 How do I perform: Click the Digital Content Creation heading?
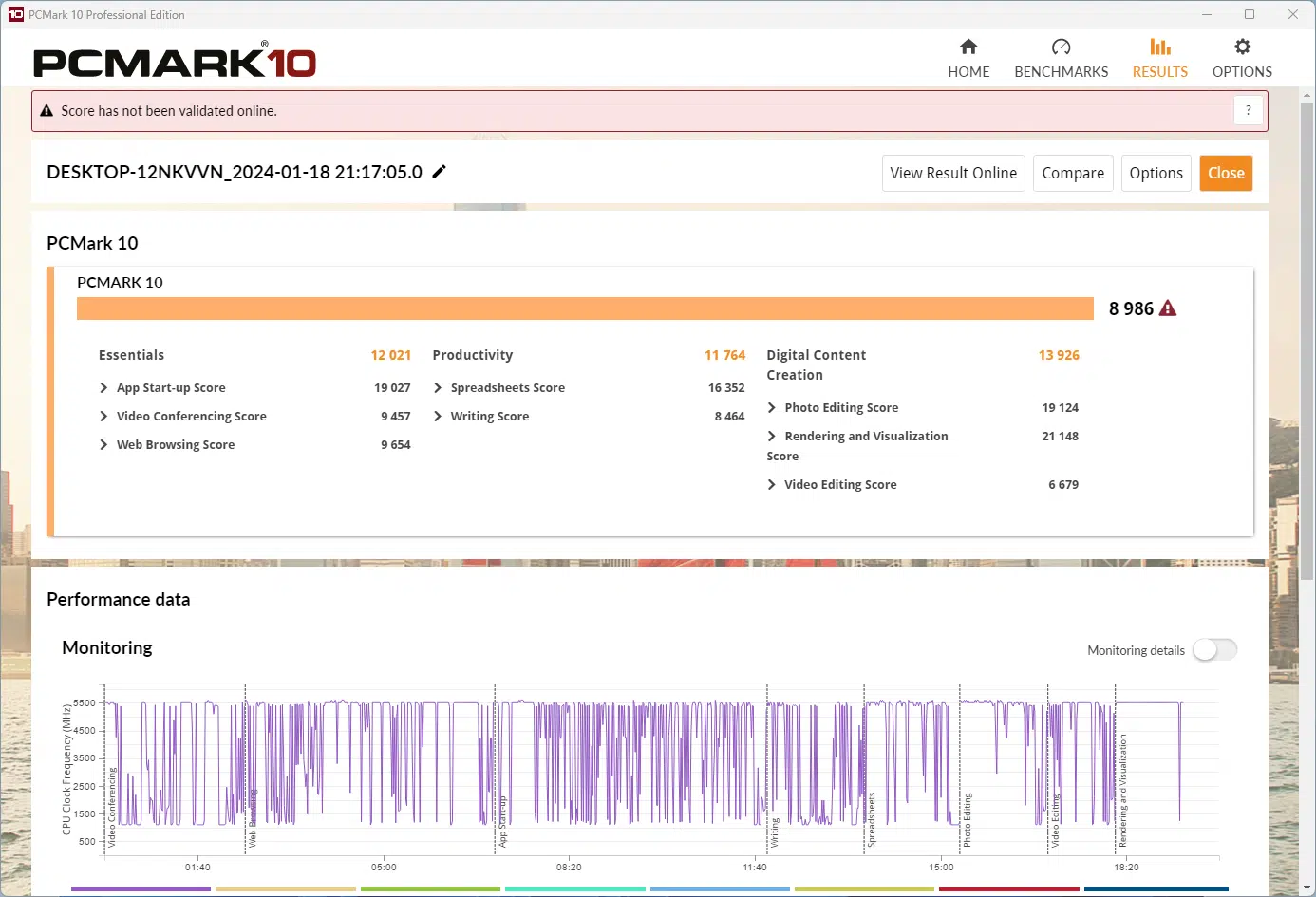click(817, 364)
